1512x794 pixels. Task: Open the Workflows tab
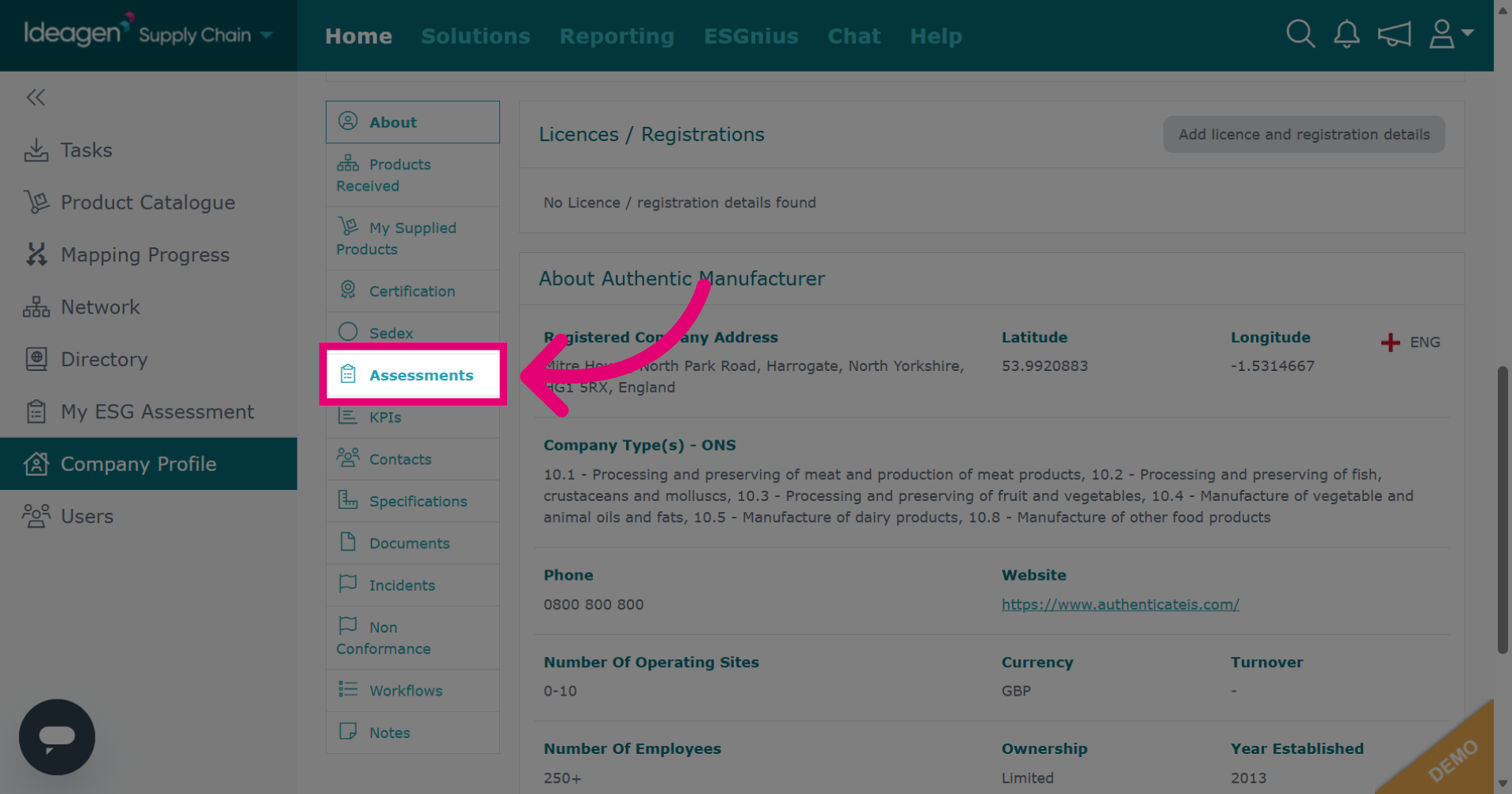tap(413, 691)
